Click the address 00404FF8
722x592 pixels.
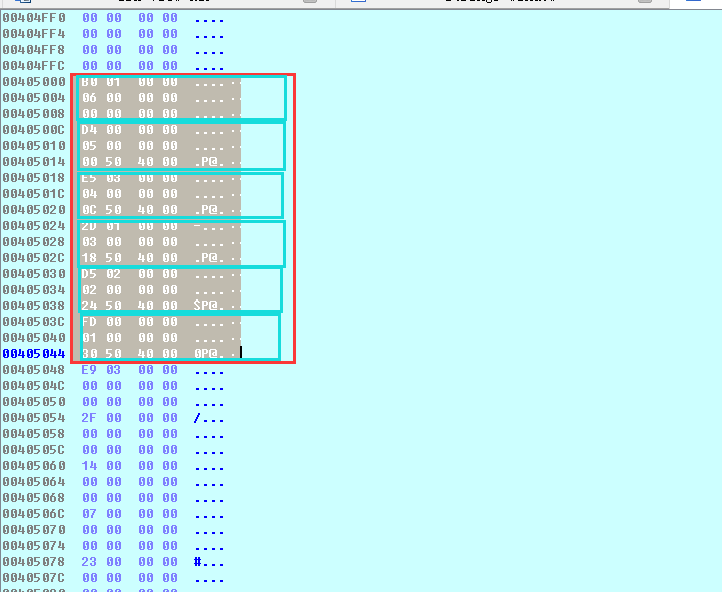pos(34,50)
